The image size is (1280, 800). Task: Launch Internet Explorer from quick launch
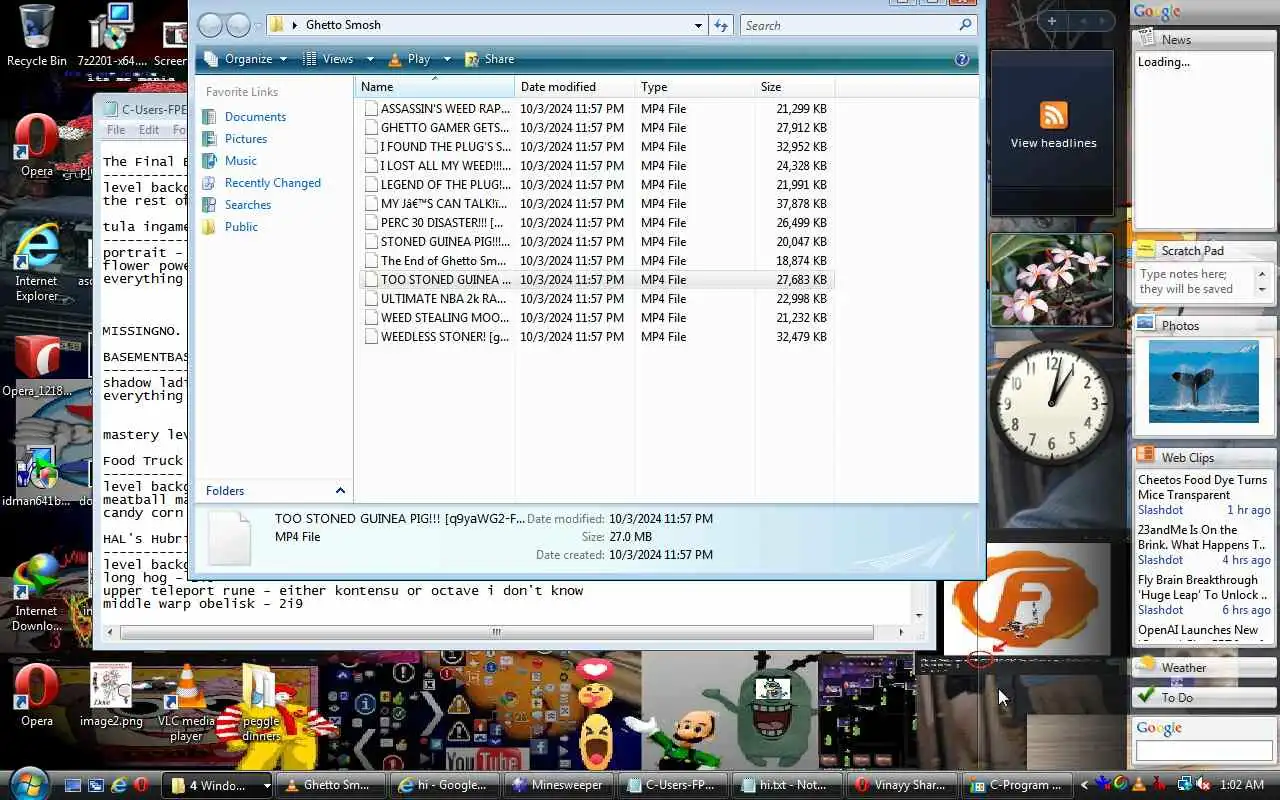(118, 785)
